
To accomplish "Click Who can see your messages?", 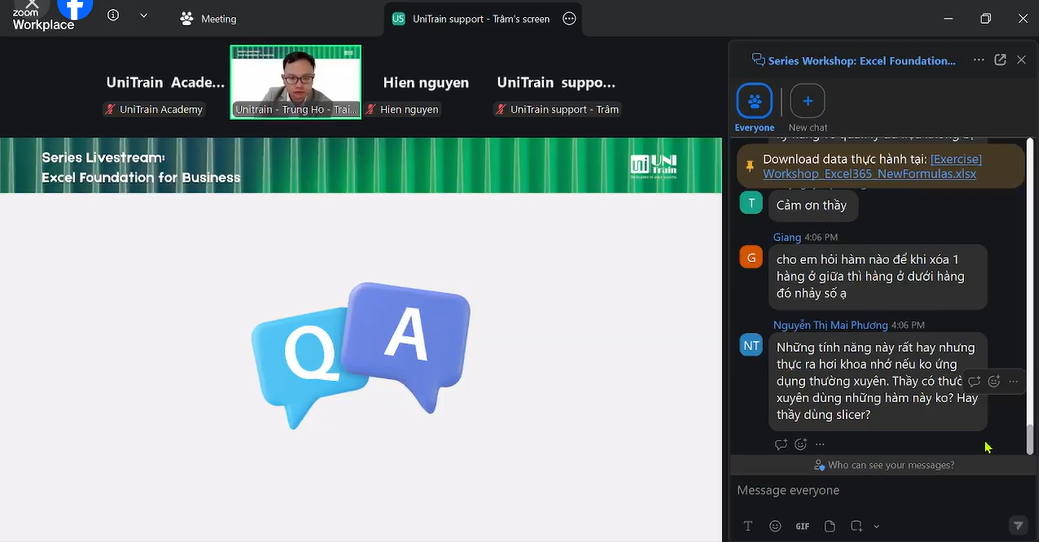I will click(x=884, y=465).
